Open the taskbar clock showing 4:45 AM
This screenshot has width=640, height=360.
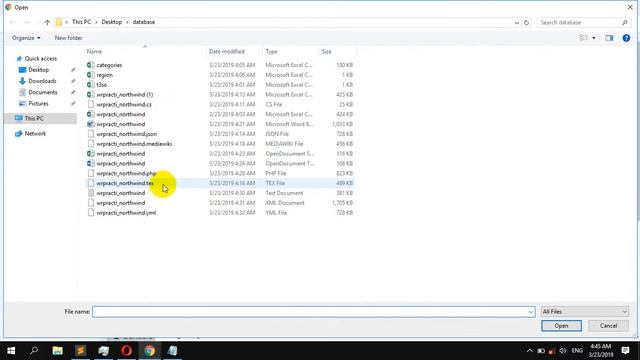600,351
